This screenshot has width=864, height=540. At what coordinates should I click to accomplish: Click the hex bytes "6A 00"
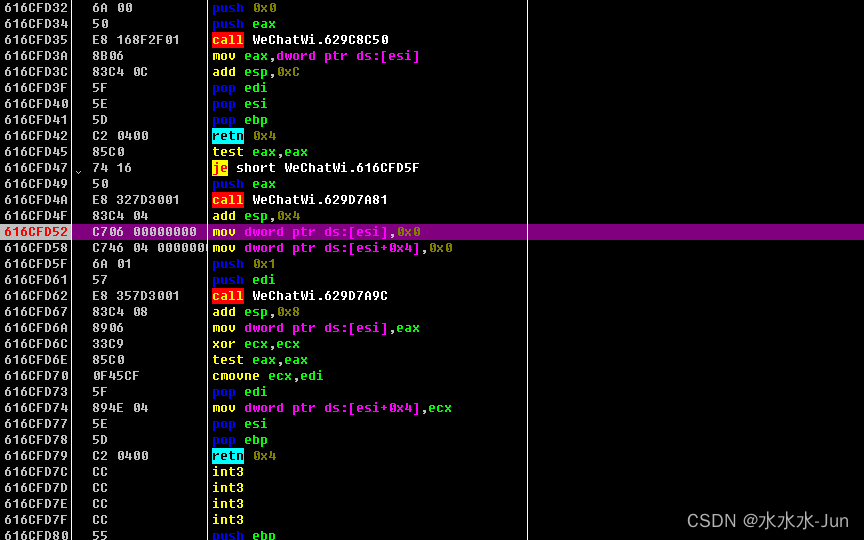click(112, 8)
